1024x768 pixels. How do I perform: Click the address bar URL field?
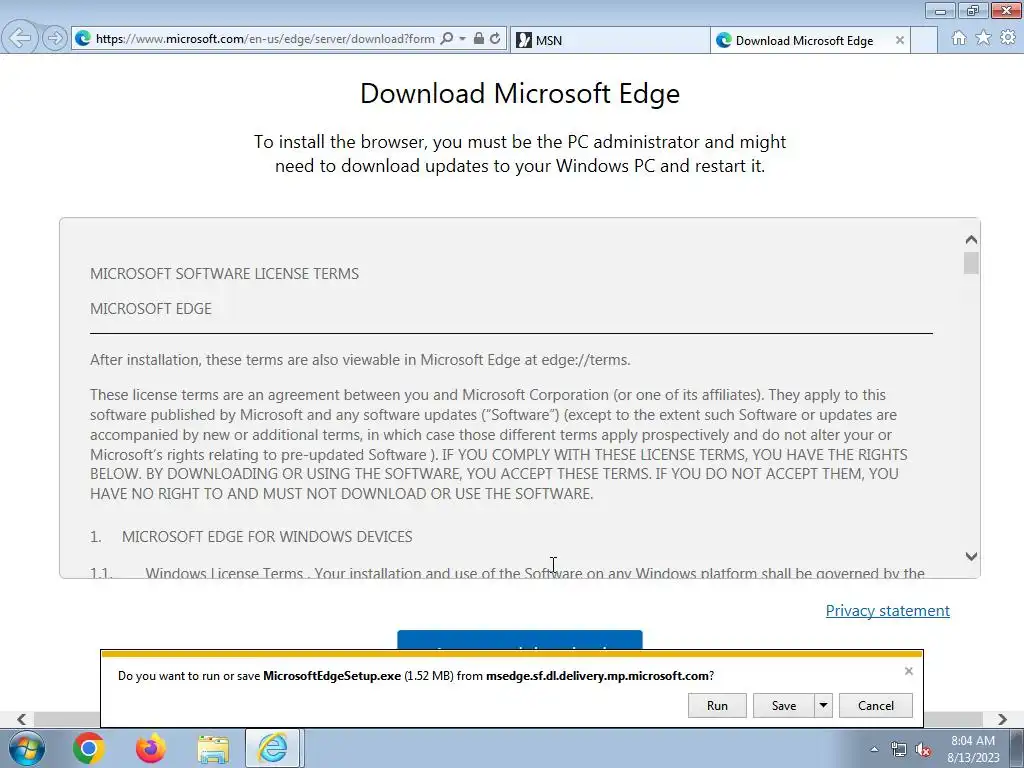(264, 39)
